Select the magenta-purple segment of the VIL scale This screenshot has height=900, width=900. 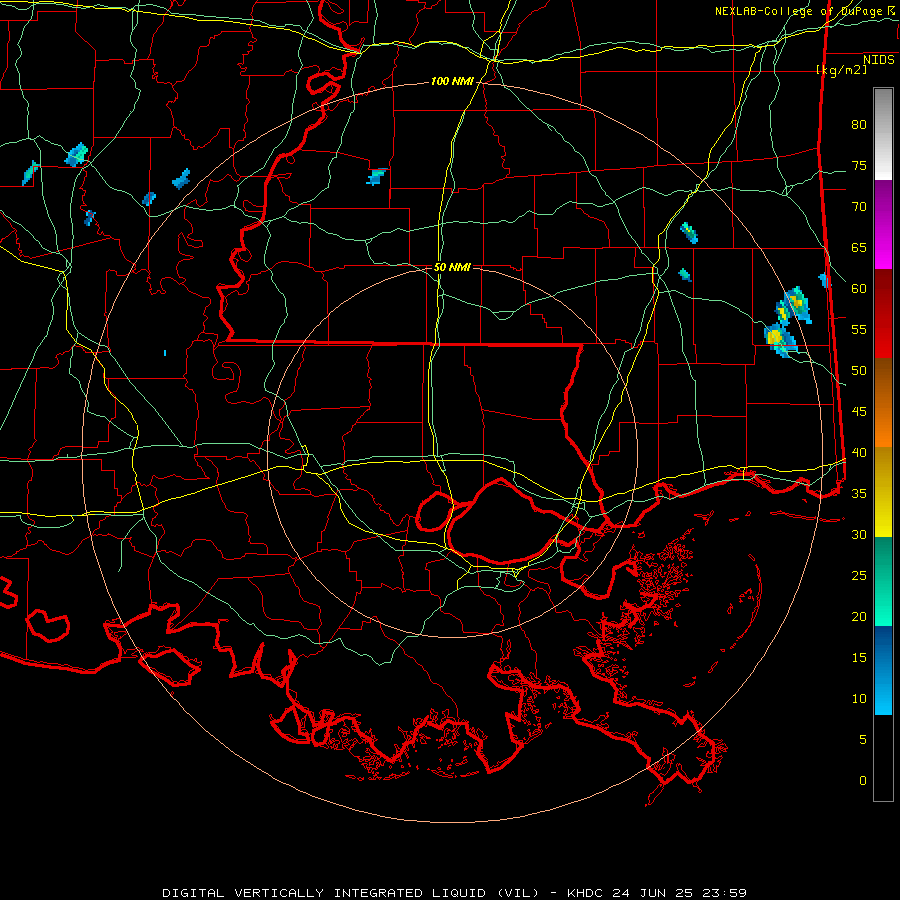coord(883,224)
